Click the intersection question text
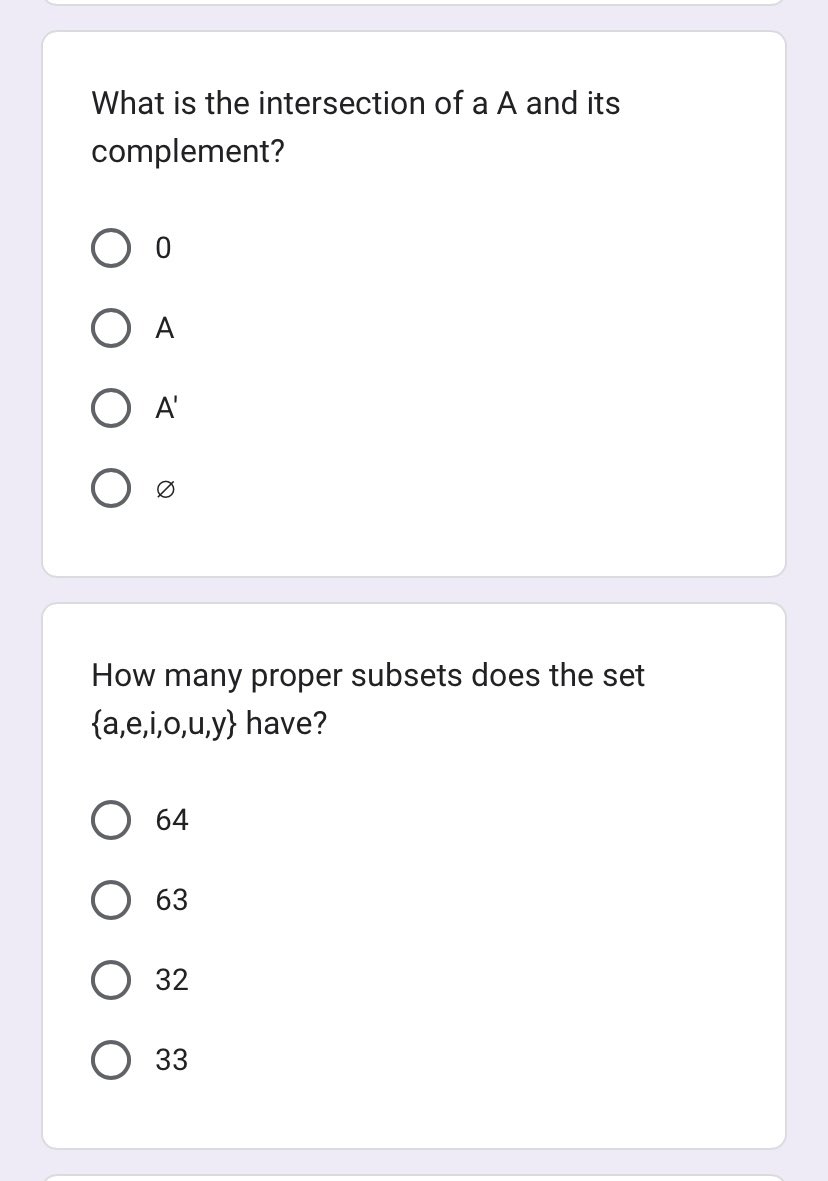 355,127
